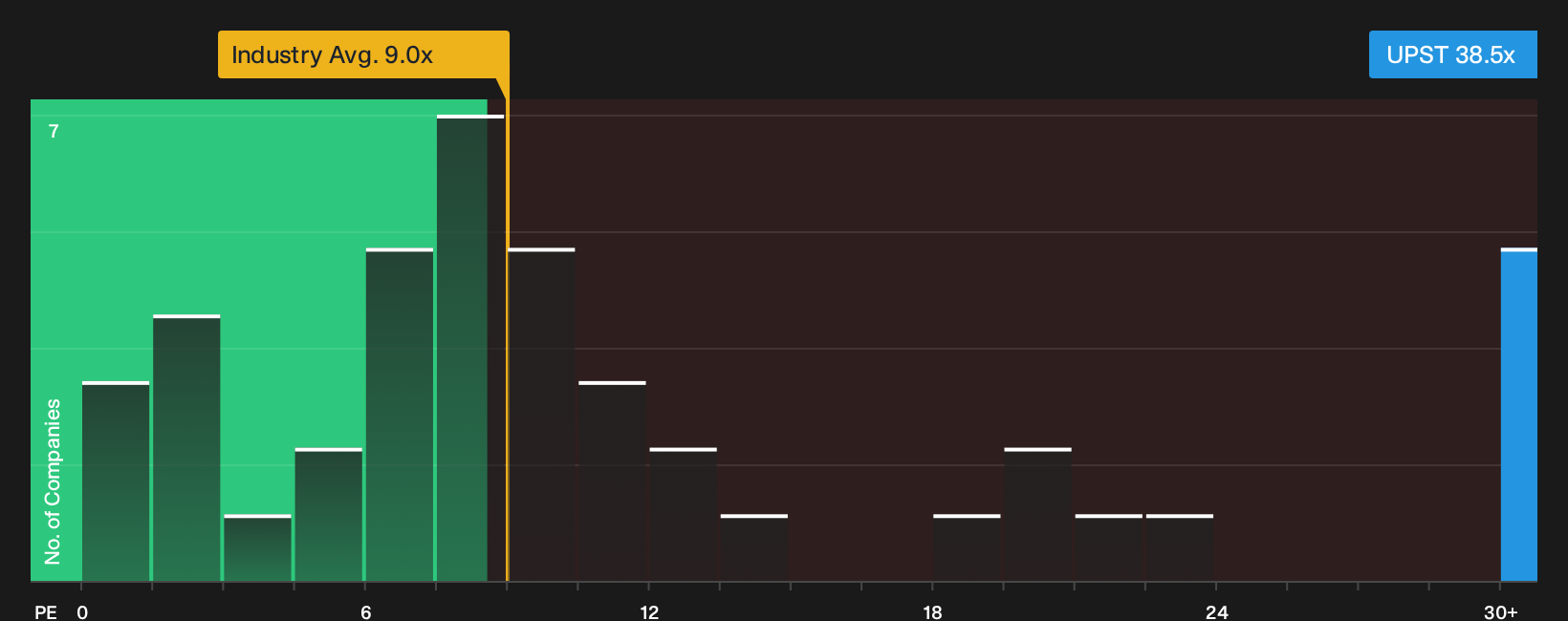This screenshot has width=1568, height=621.
Task: Click the x-axis label 18
Action: tap(932, 612)
